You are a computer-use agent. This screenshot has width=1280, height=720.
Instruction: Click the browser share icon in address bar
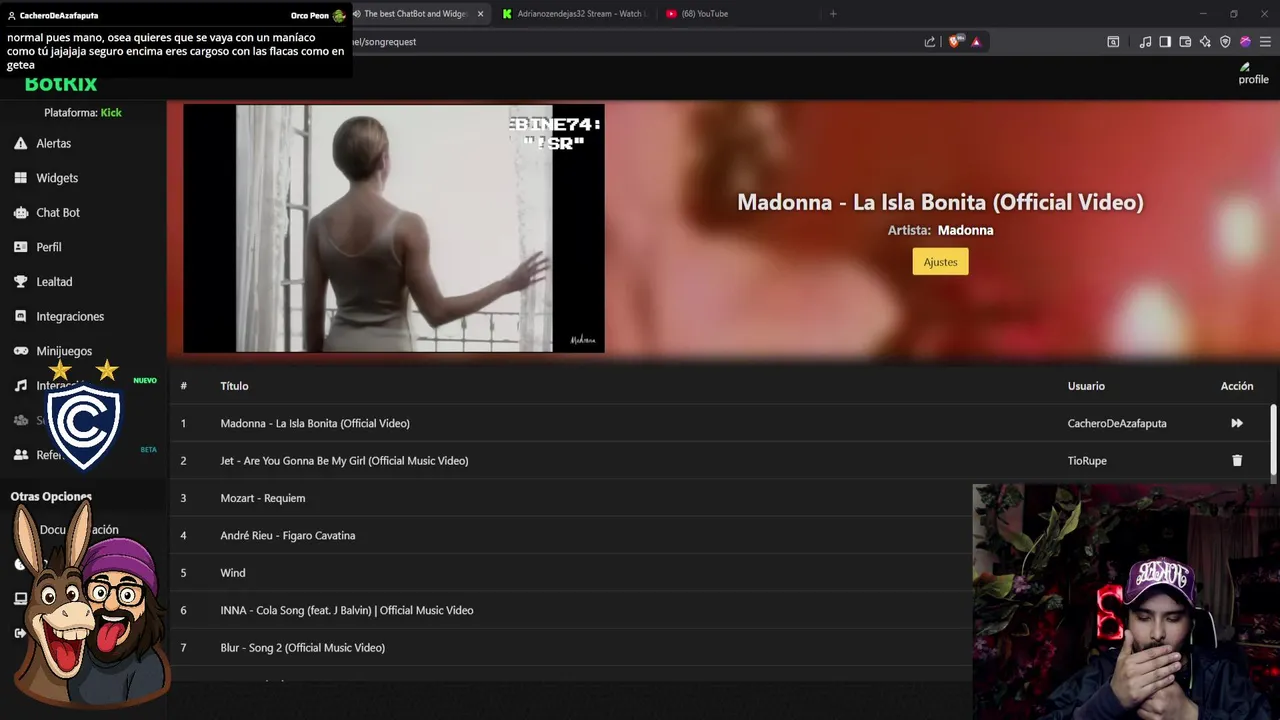[x=930, y=42]
